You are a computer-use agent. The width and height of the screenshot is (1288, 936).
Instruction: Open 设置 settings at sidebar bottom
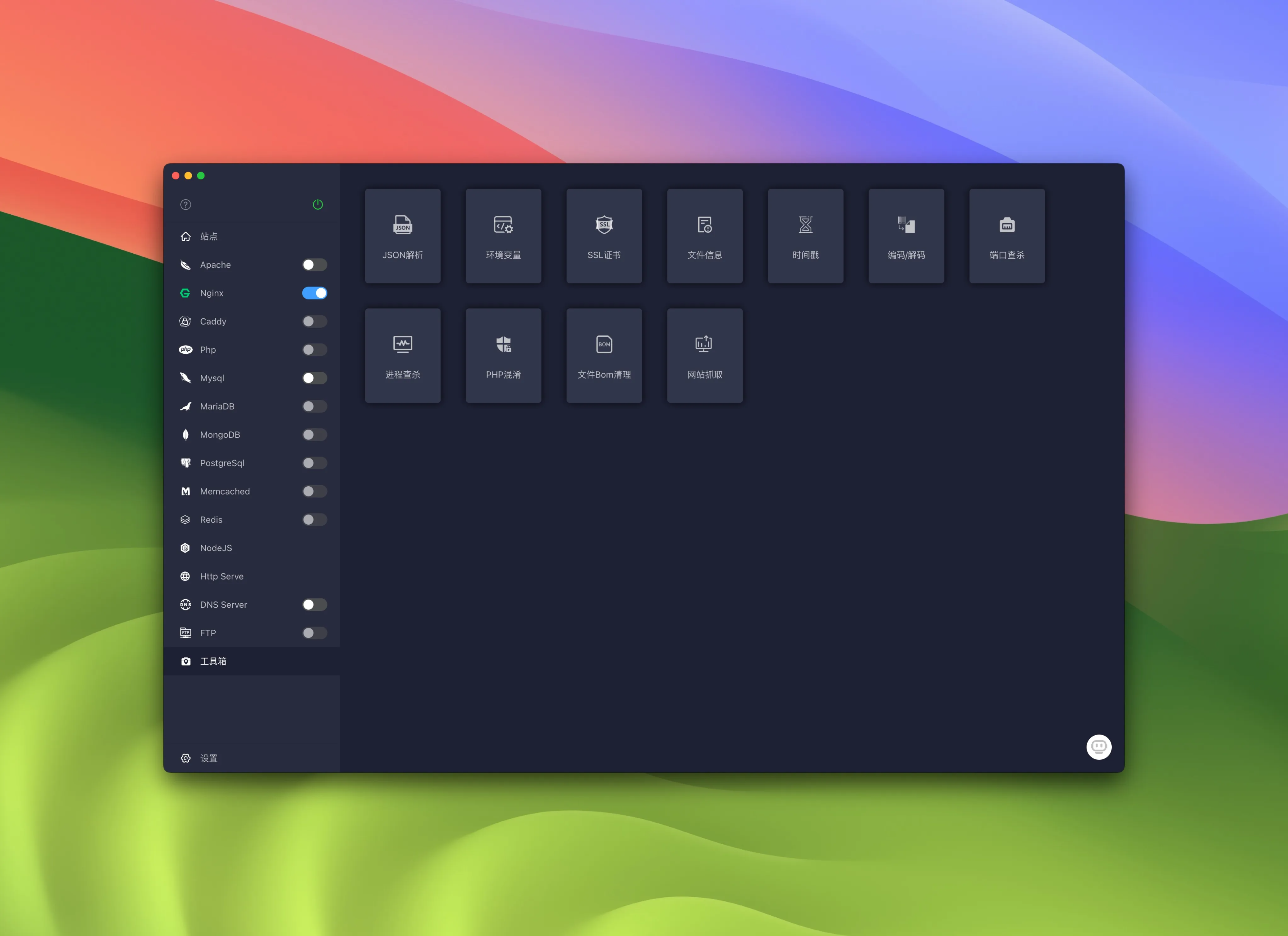tap(209, 758)
